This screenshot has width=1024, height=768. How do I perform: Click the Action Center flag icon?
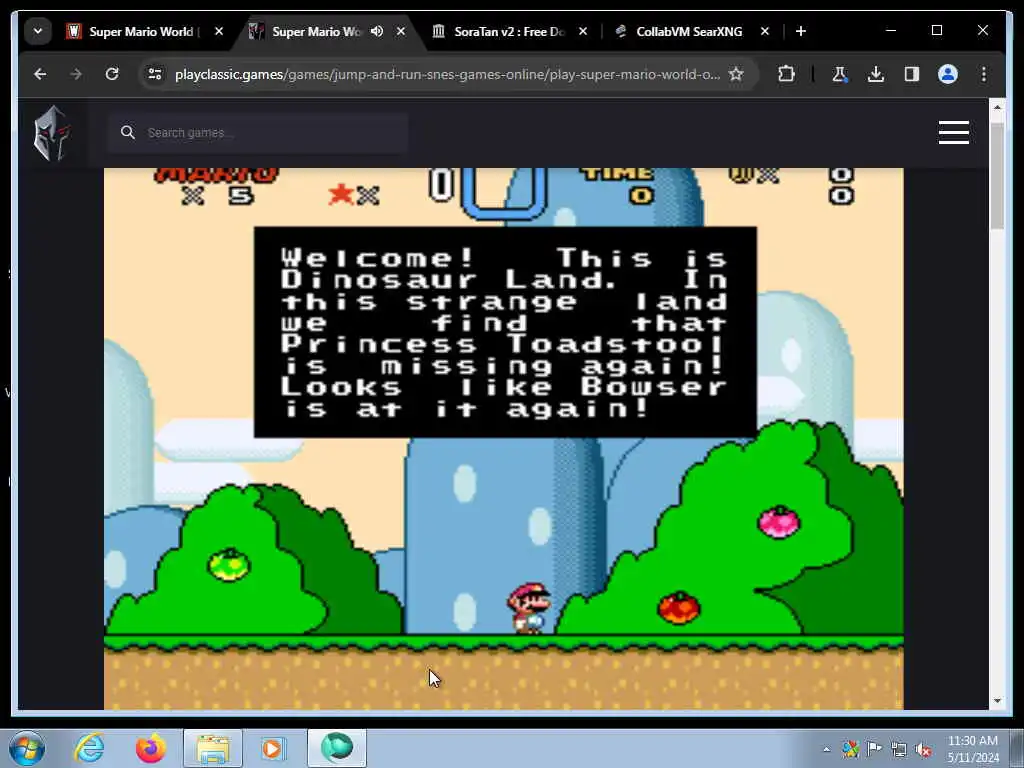[x=874, y=748]
